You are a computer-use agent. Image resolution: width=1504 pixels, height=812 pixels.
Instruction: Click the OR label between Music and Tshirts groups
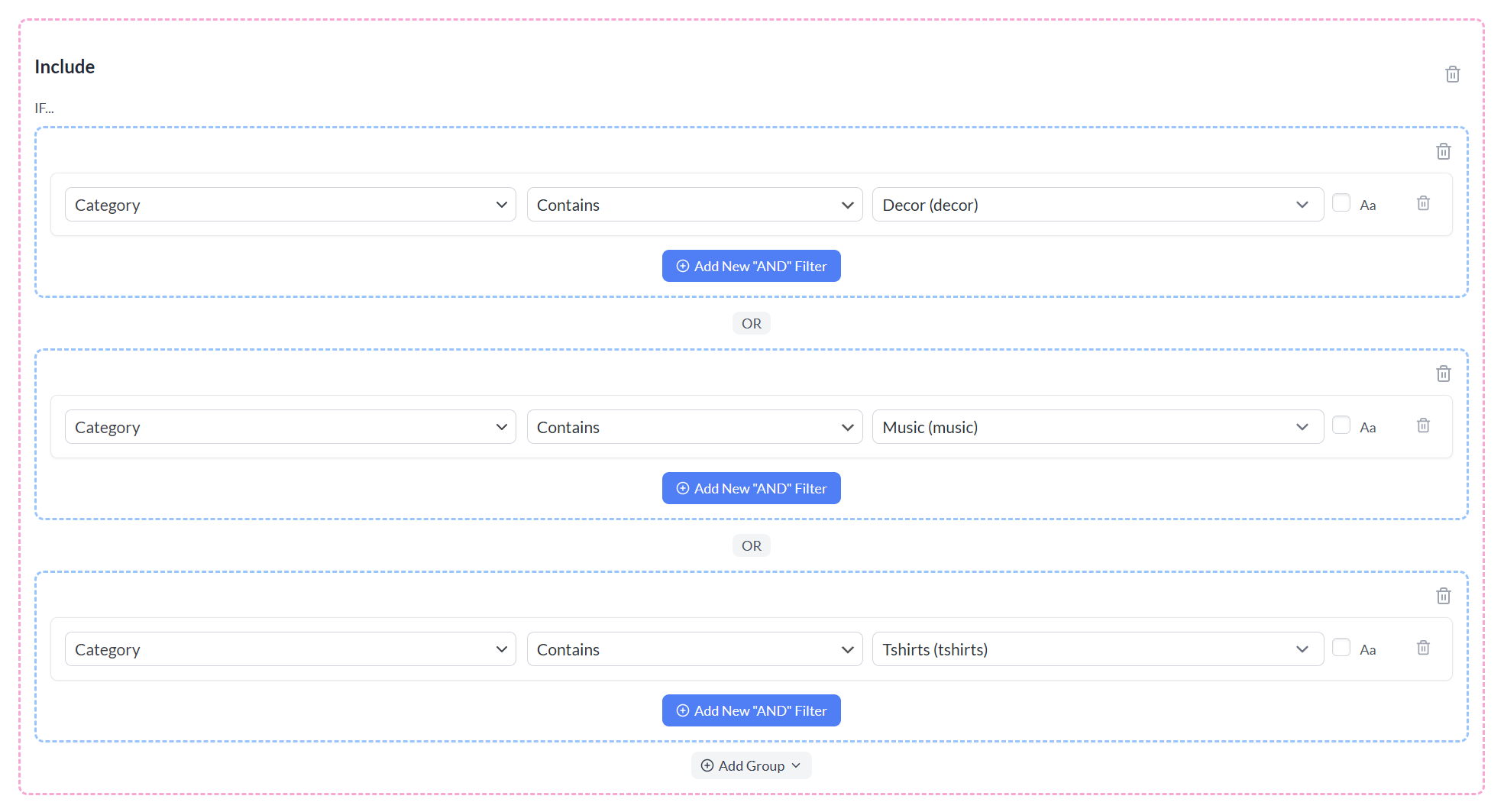coord(751,545)
